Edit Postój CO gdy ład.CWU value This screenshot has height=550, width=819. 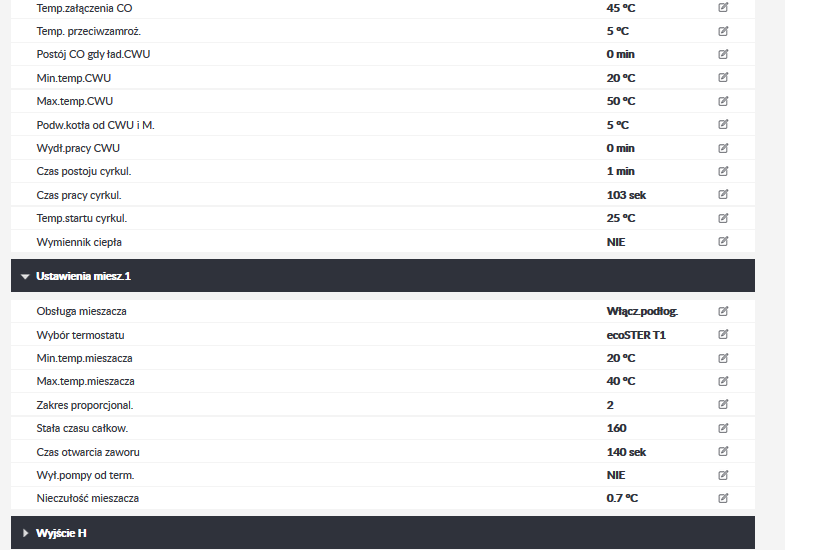click(723, 54)
